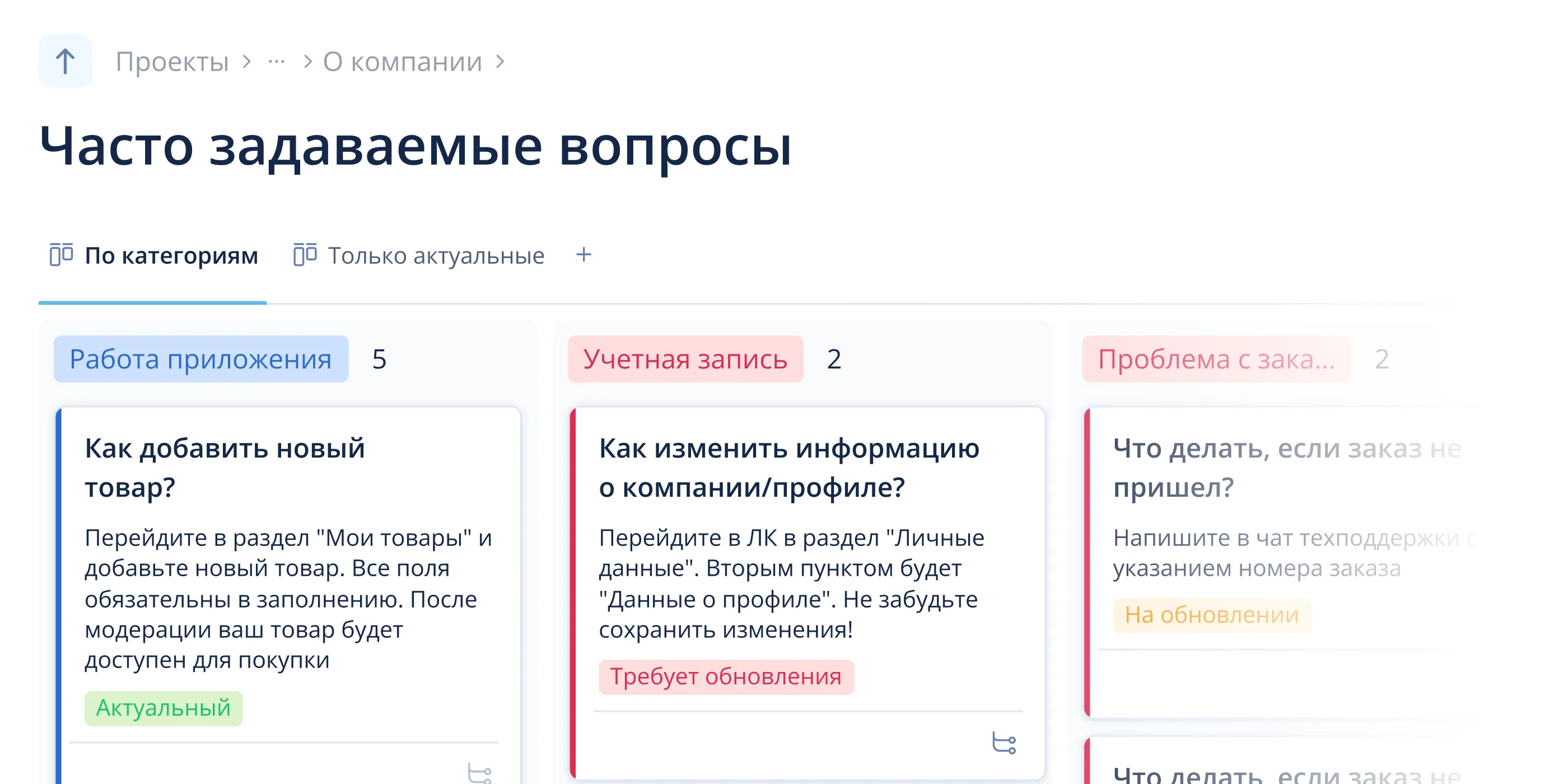Click the На обновлении status tag
Viewport: 1568px width, 784px height.
pyautogui.click(x=1212, y=615)
